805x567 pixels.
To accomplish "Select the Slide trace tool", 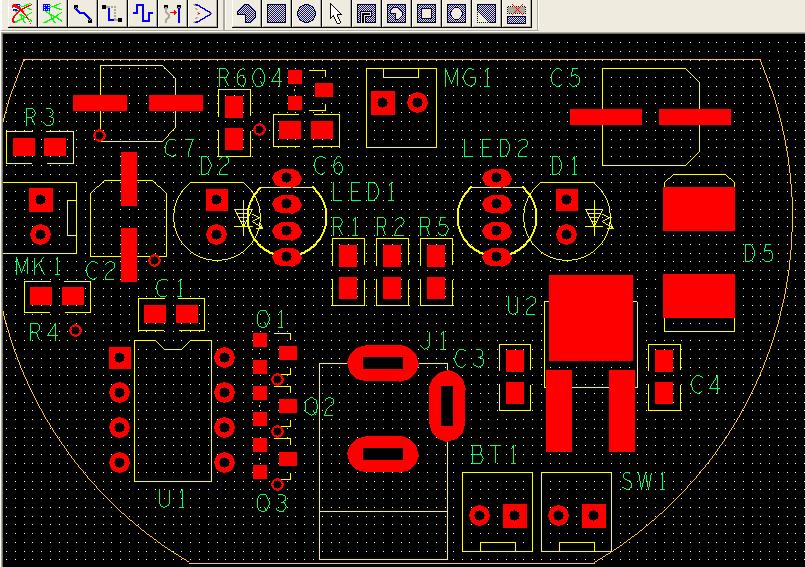I will (x=112, y=12).
